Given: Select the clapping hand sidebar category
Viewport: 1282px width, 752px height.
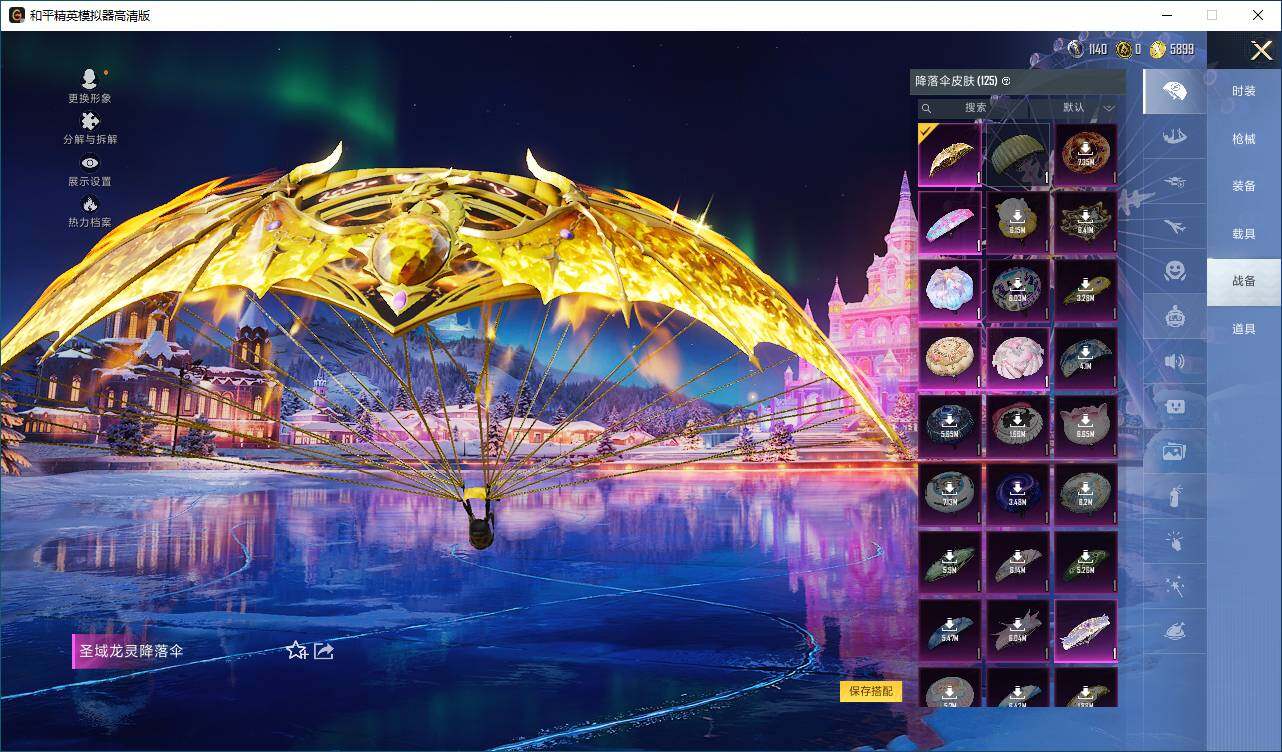Looking at the screenshot, I should pos(1174,542).
